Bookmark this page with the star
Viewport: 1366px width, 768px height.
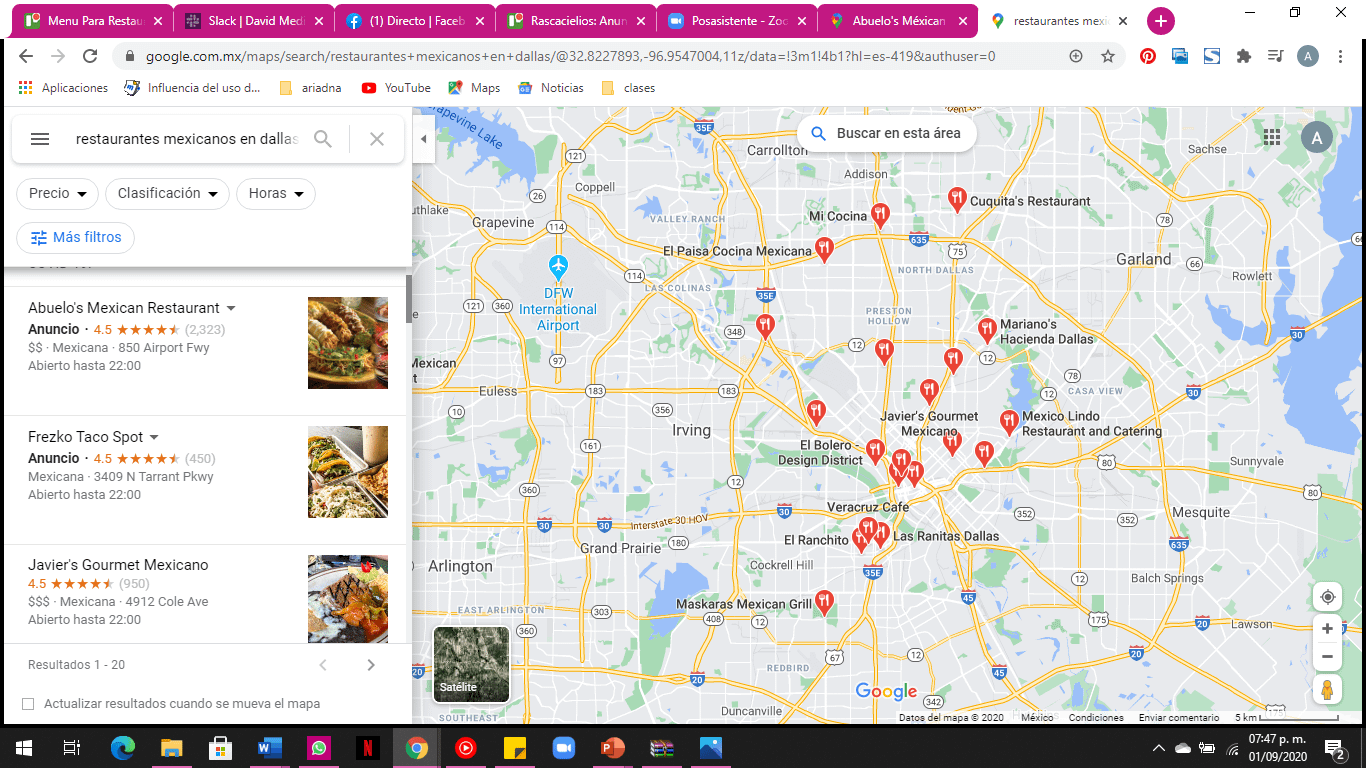(1108, 57)
